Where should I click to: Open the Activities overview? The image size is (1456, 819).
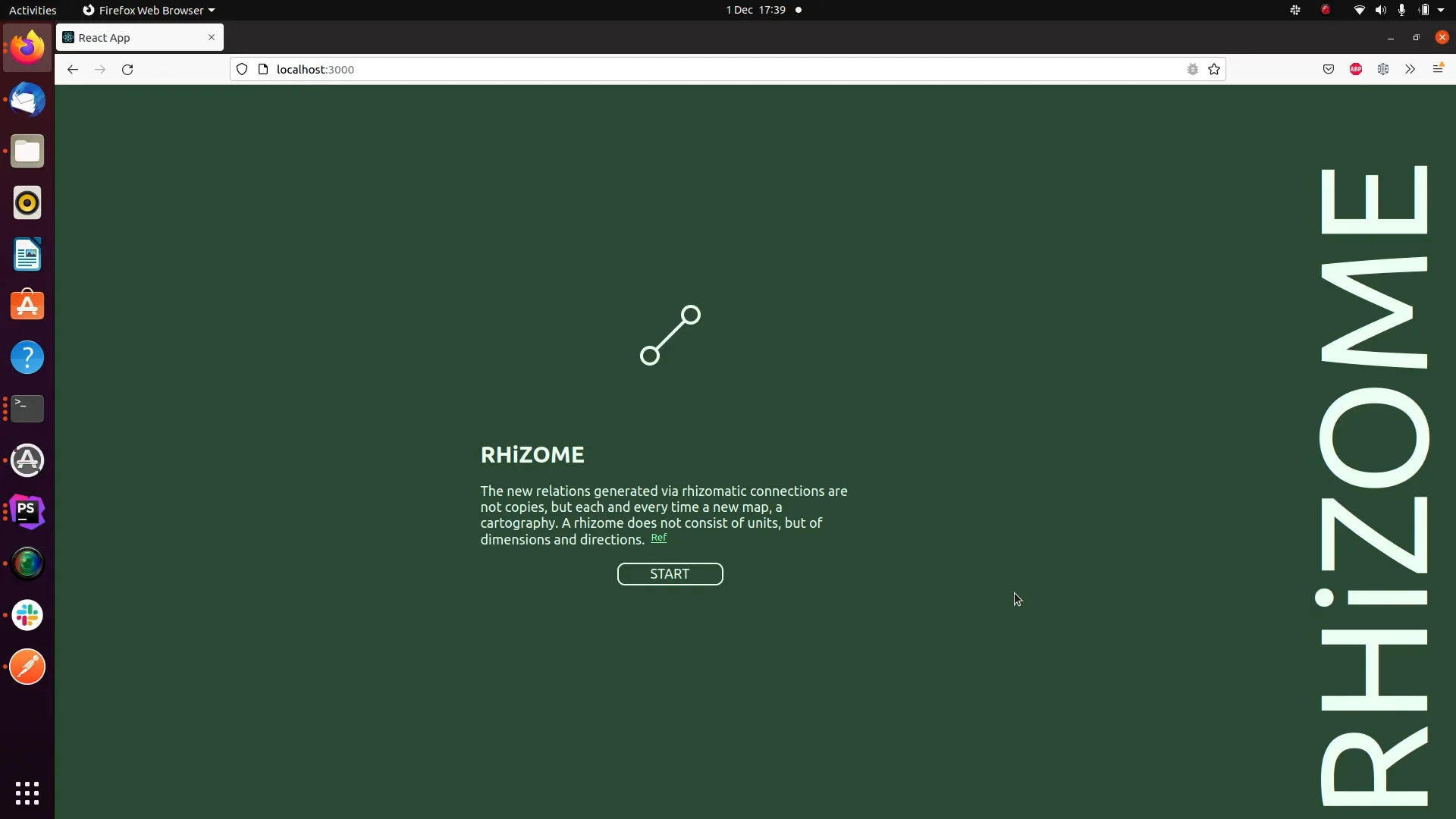(x=33, y=10)
